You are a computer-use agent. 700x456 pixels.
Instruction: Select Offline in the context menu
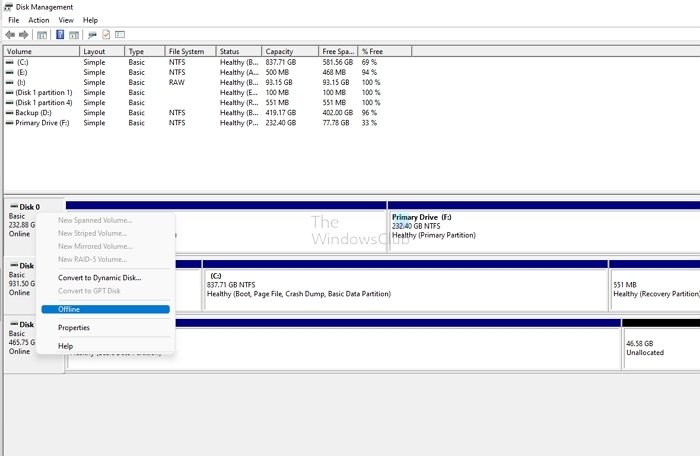coord(105,309)
